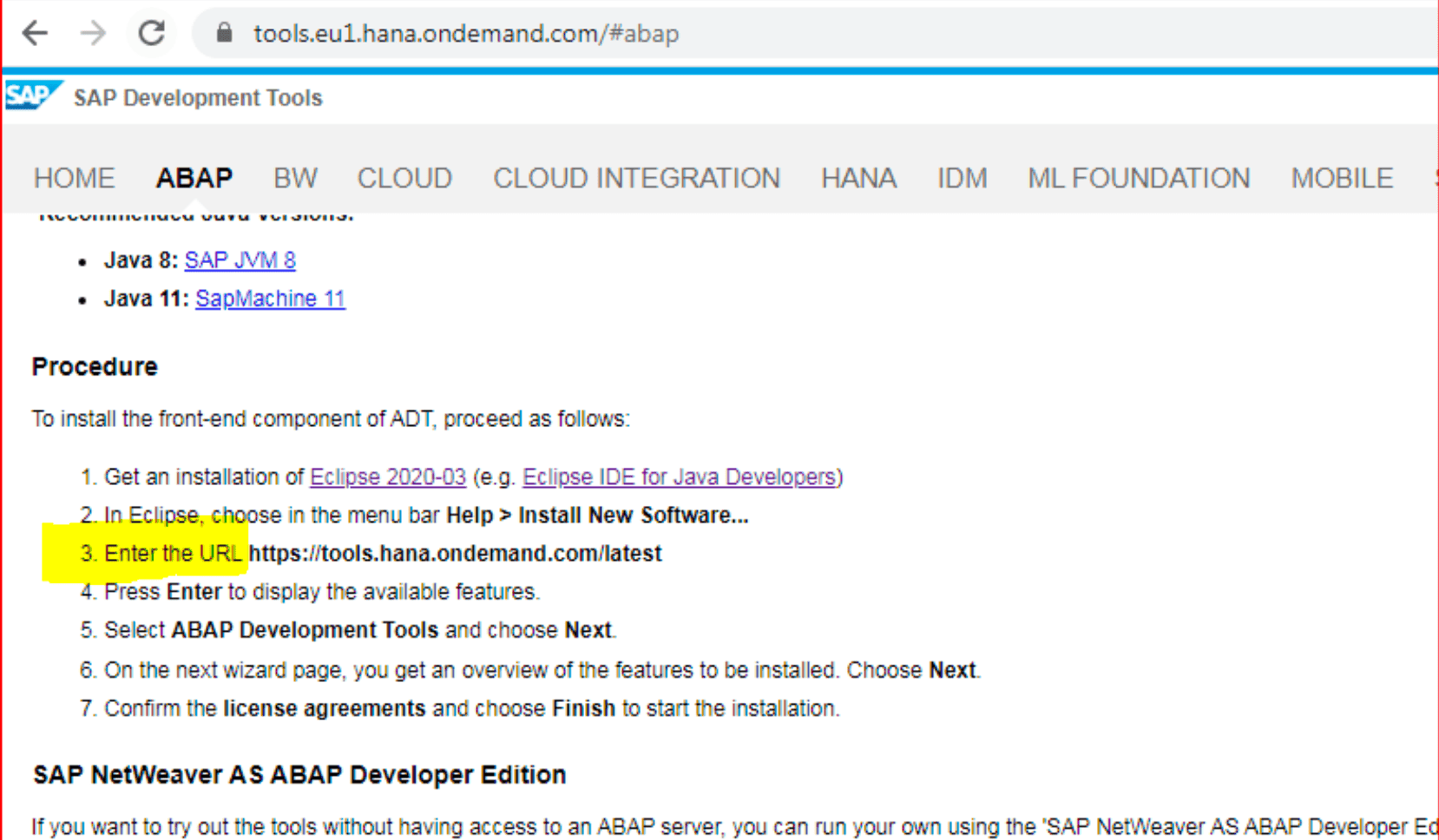Screen dimensions: 1439x840
Task: Click the browser forward arrow
Action: coord(93,32)
